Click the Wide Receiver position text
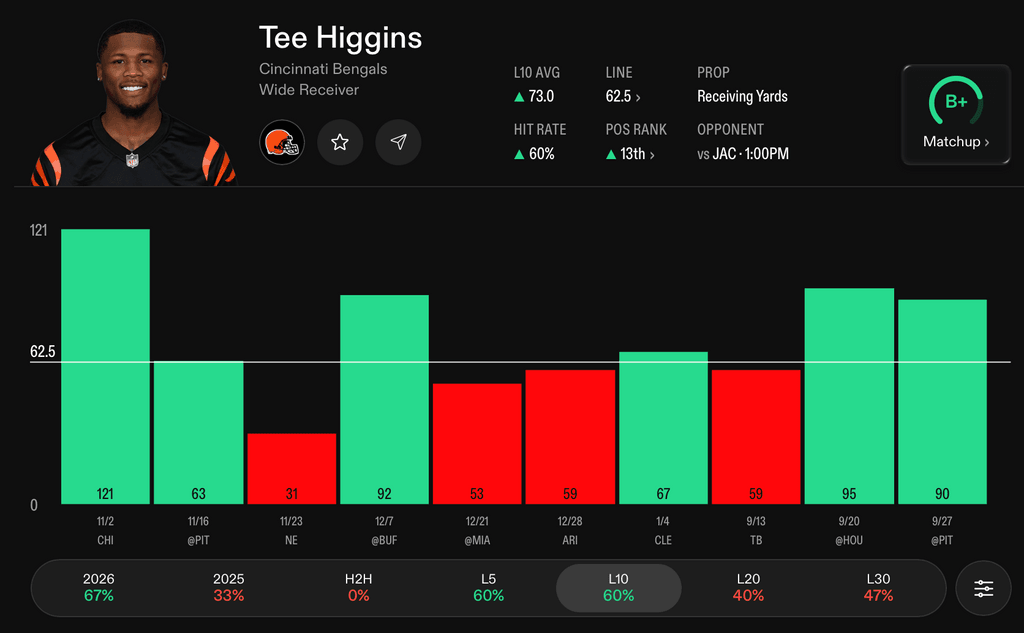This screenshot has width=1024, height=633. point(309,89)
